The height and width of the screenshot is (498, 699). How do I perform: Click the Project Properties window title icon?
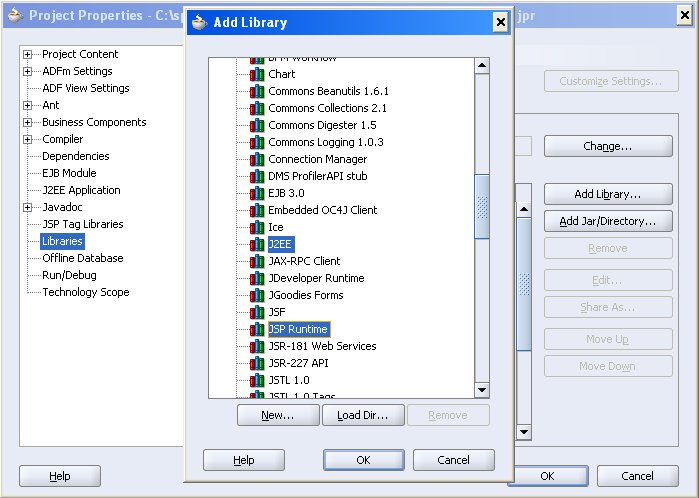pos(15,15)
